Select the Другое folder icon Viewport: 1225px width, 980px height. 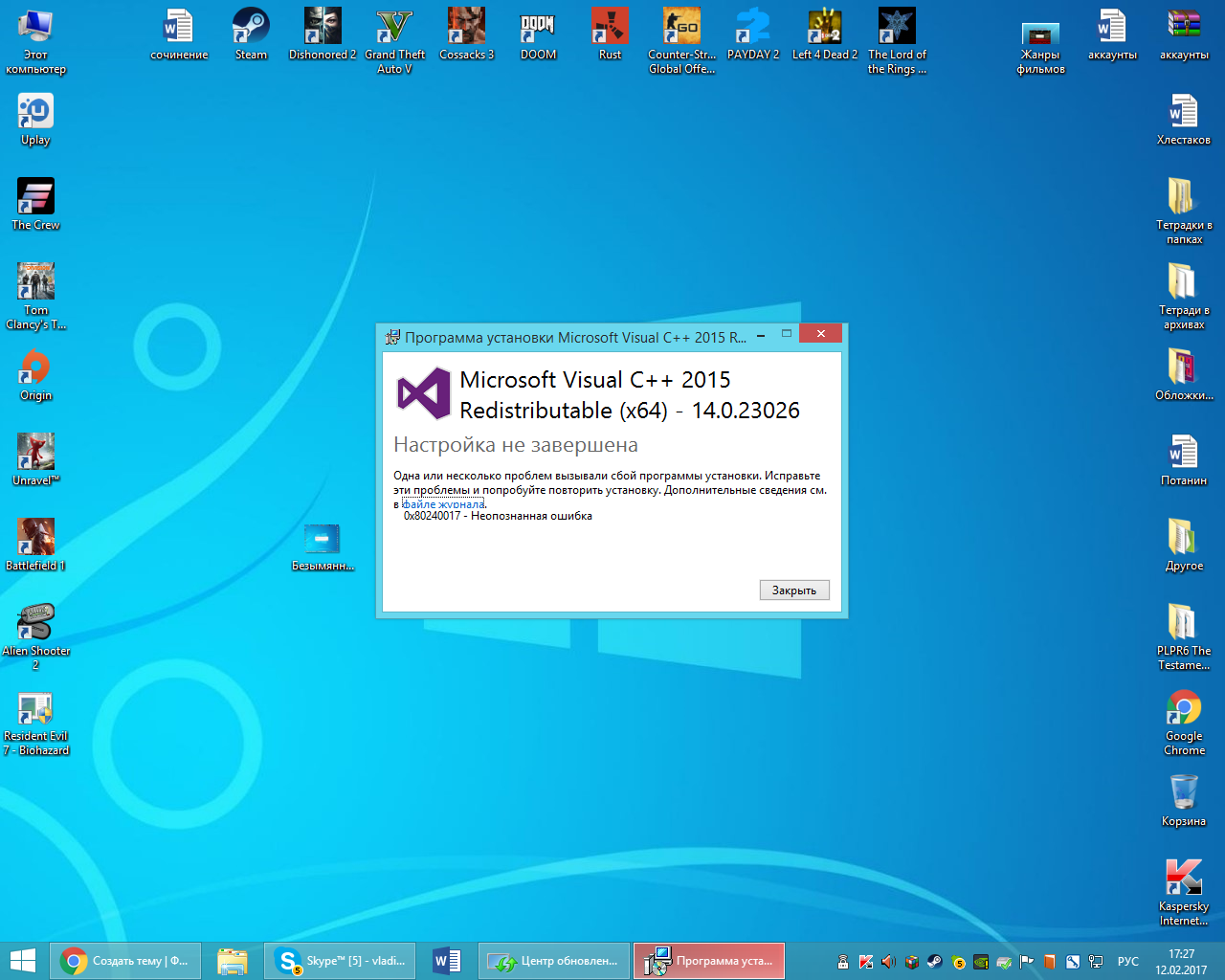[1184, 546]
